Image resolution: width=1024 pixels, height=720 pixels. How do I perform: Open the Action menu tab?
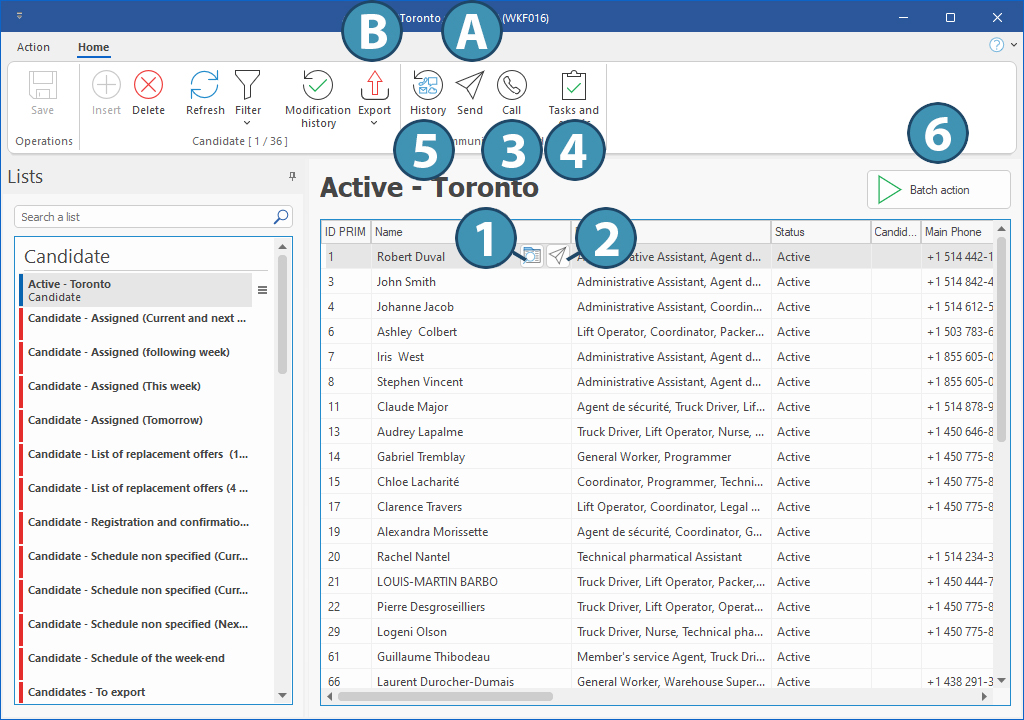[33, 47]
